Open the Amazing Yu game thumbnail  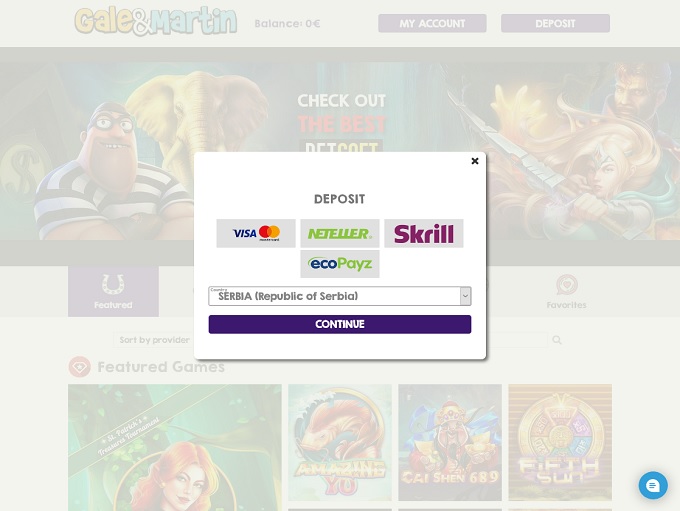[340, 442]
